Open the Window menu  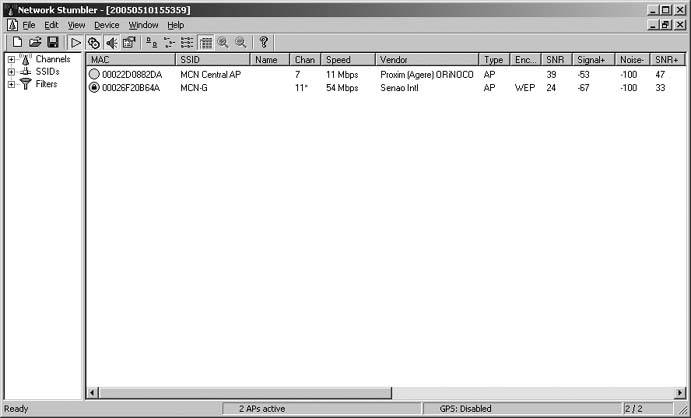[143, 25]
